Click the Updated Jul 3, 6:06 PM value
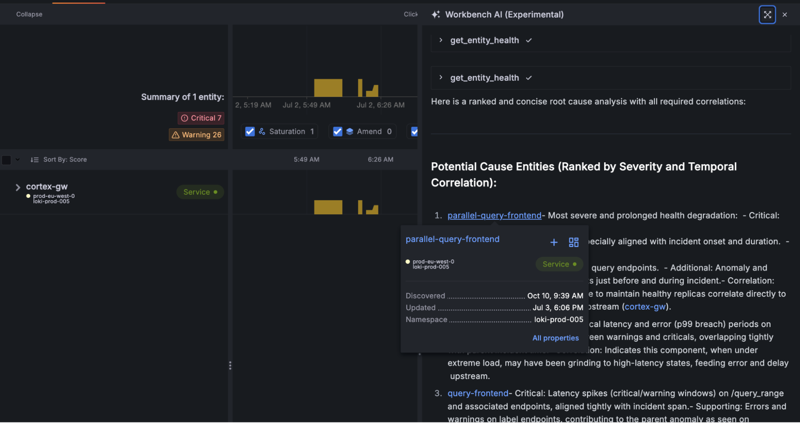Image resolution: width=800 pixels, height=423 pixels. 558,308
